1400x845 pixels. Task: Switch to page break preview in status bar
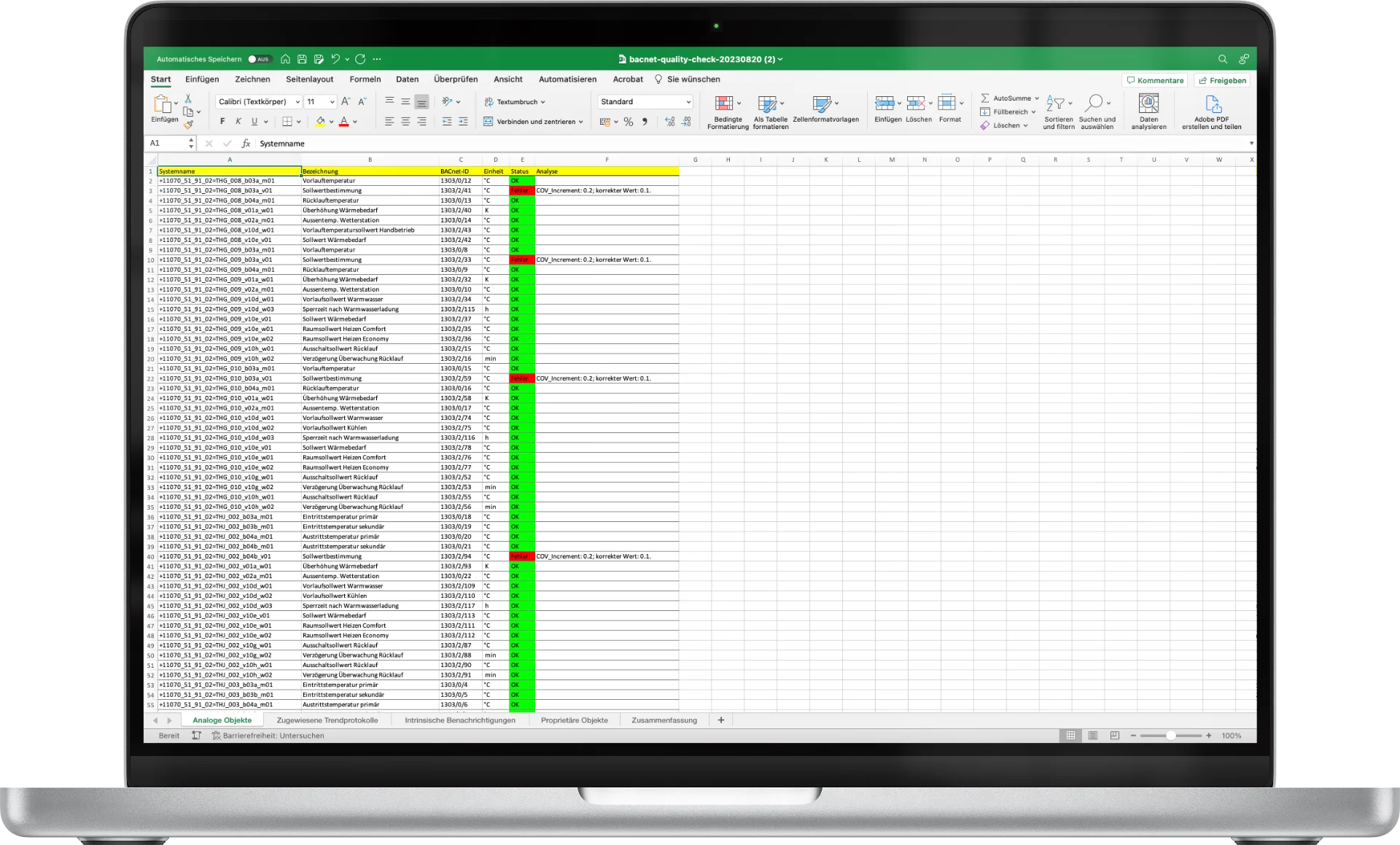coord(1114,736)
